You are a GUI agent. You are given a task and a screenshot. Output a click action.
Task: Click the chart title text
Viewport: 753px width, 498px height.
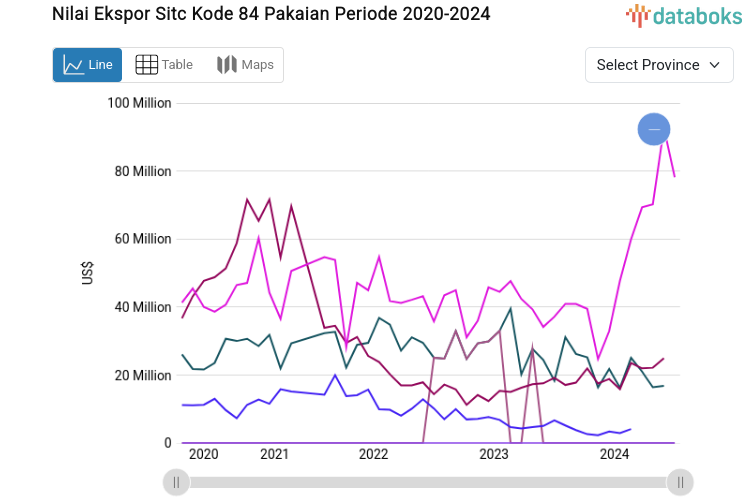tap(270, 15)
